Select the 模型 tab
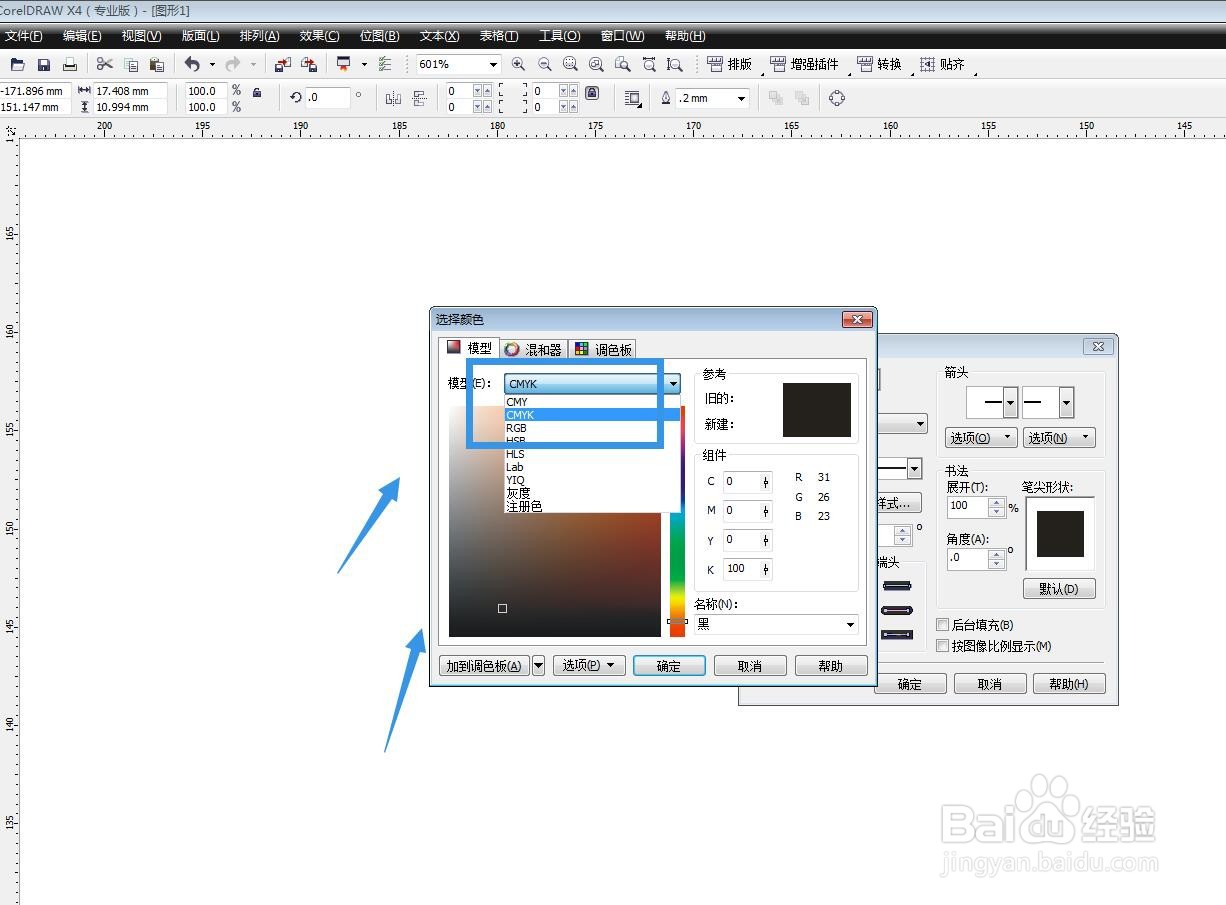 point(470,348)
